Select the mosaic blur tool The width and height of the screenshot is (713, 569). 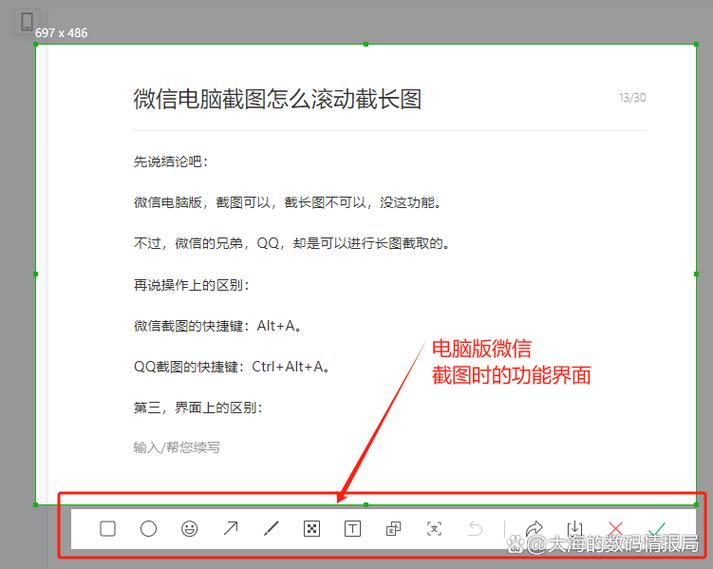(x=311, y=529)
